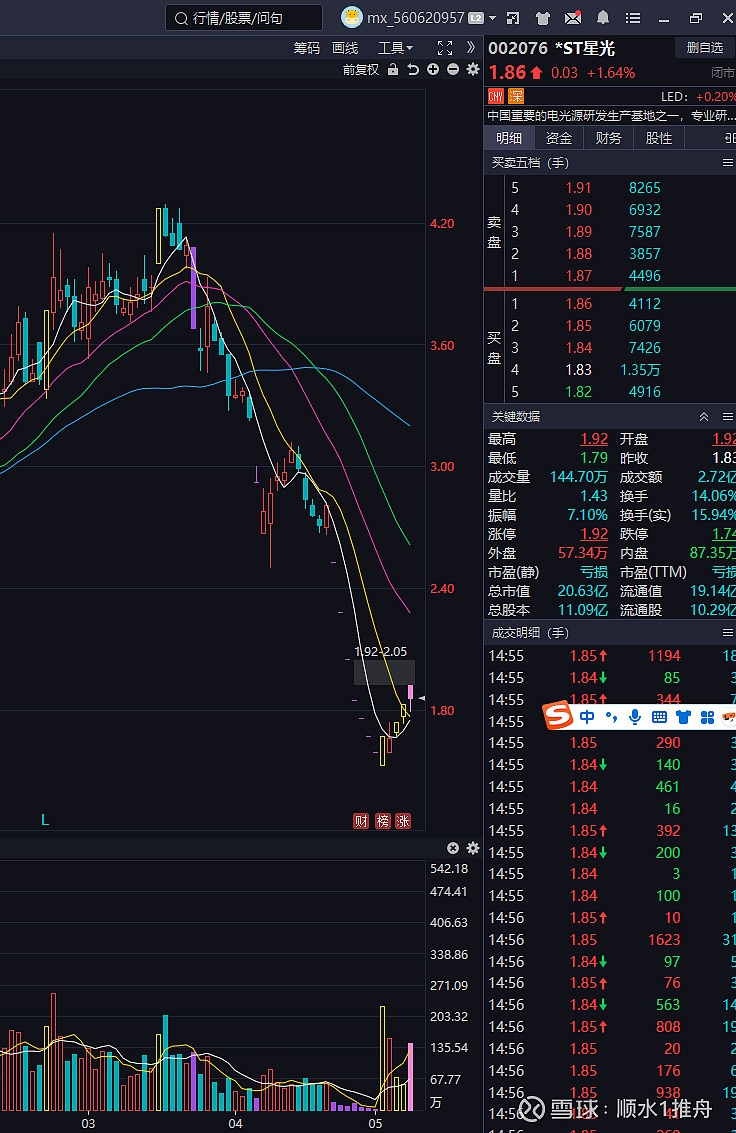The image size is (736, 1133).
Task: Click the fullscreen chart icon
Action: point(445,48)
